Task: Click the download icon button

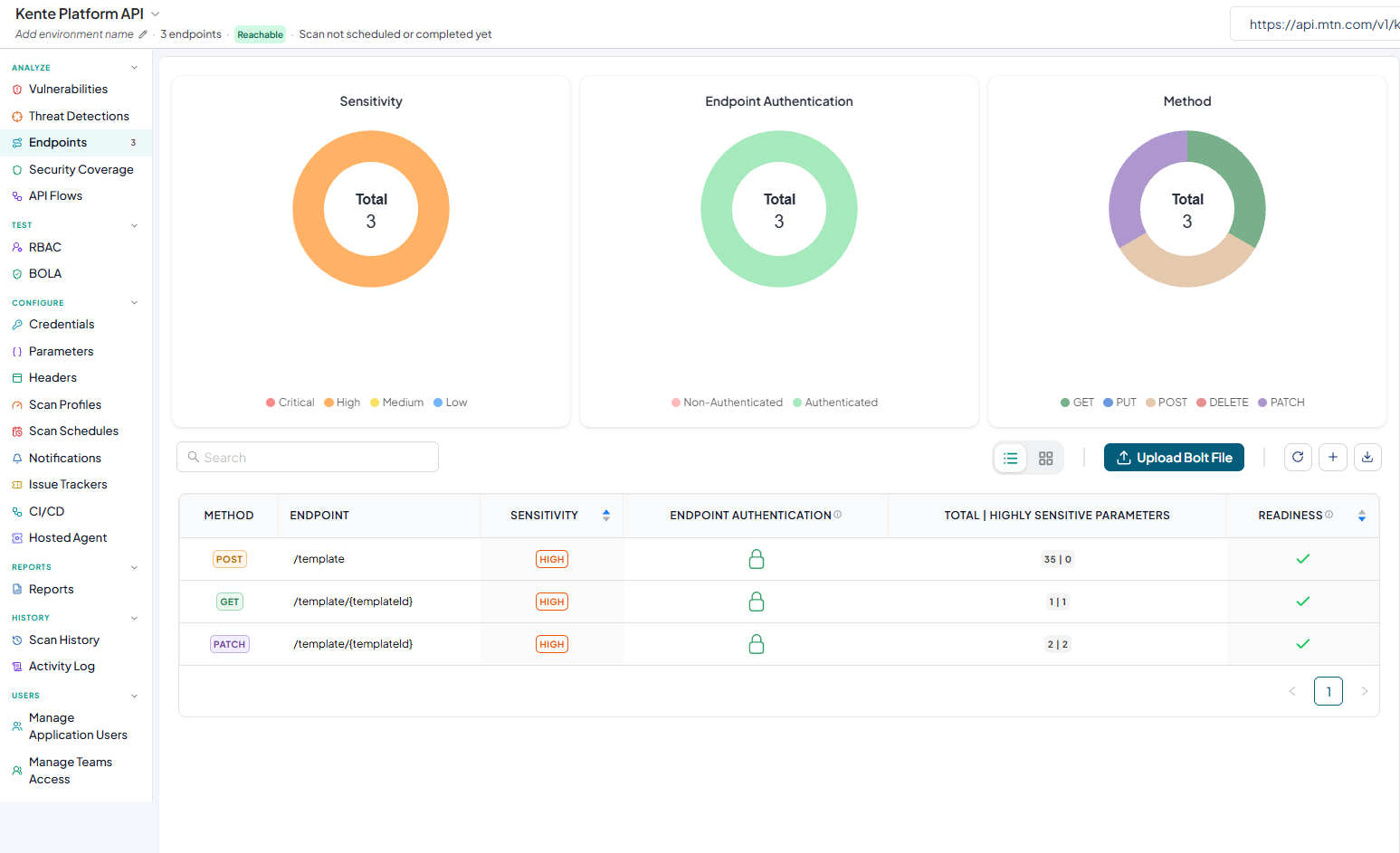Action: click(1367, 458)
